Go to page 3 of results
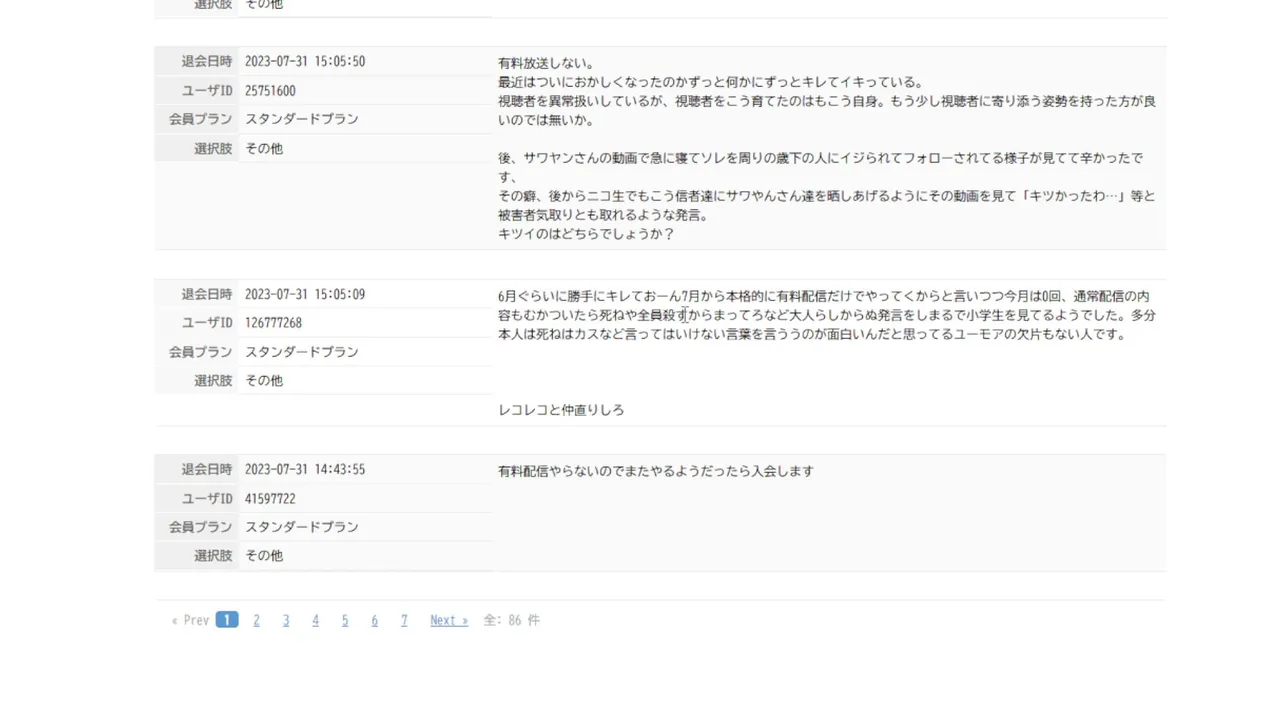This screenshot has height=720, width=1280. pos(286,620)
